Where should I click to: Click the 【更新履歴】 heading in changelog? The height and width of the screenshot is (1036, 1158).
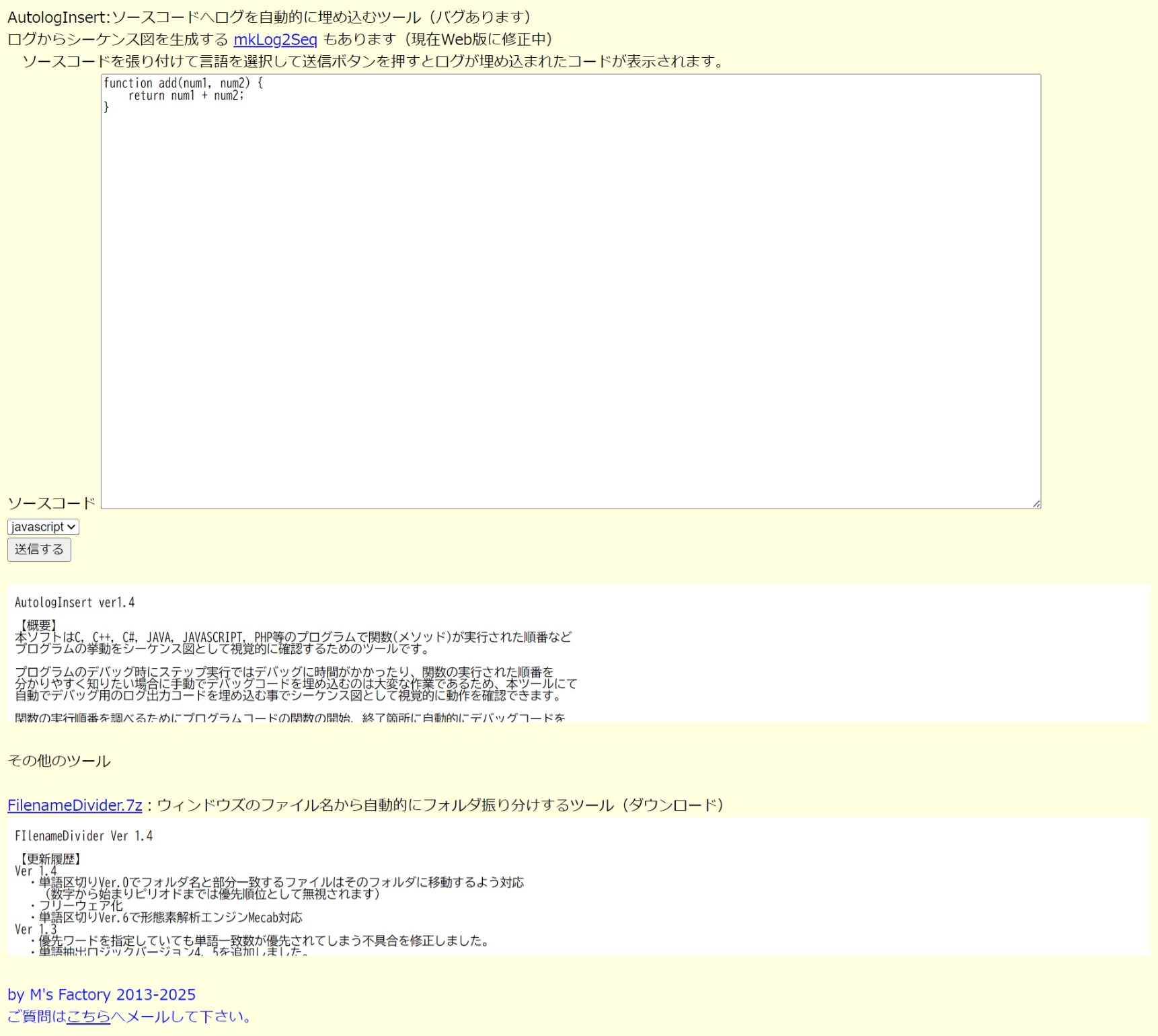[x=50, y=858]
